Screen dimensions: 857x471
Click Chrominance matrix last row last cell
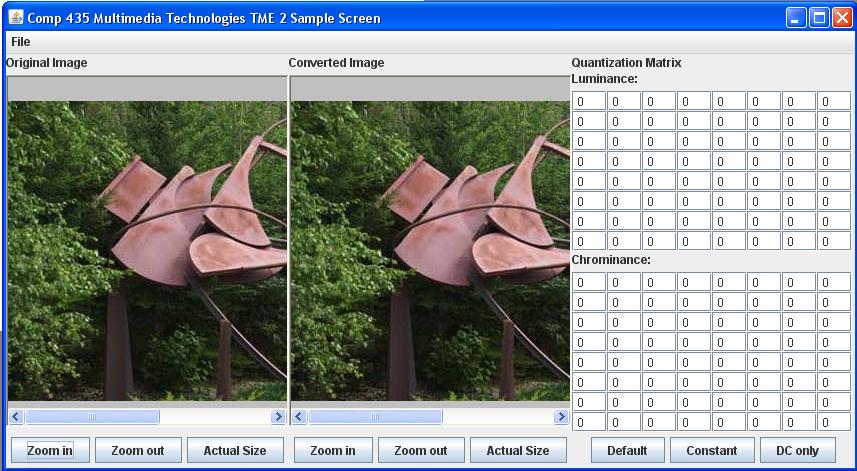[834, 422]
